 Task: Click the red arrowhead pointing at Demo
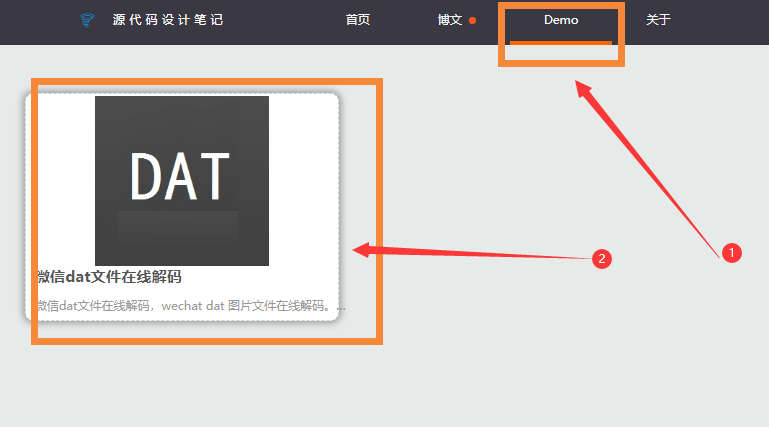584,89
